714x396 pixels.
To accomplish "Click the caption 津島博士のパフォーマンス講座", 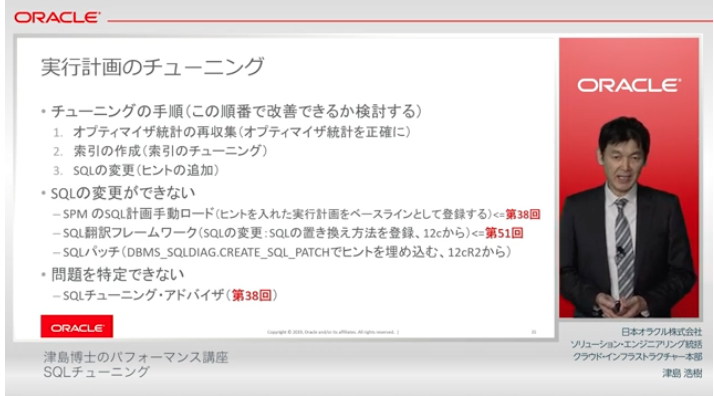I will (x=136, y=357).
